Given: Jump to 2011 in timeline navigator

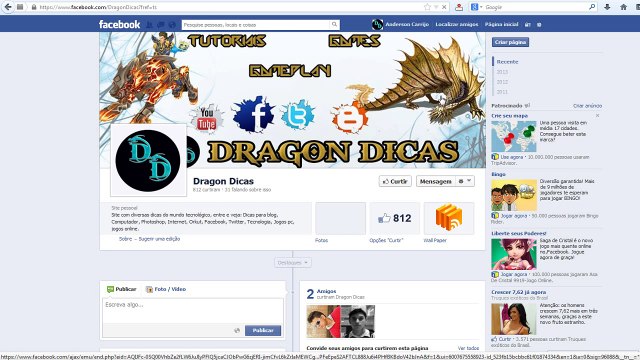Looking at the screenshot, I should (x=502, y=92).
